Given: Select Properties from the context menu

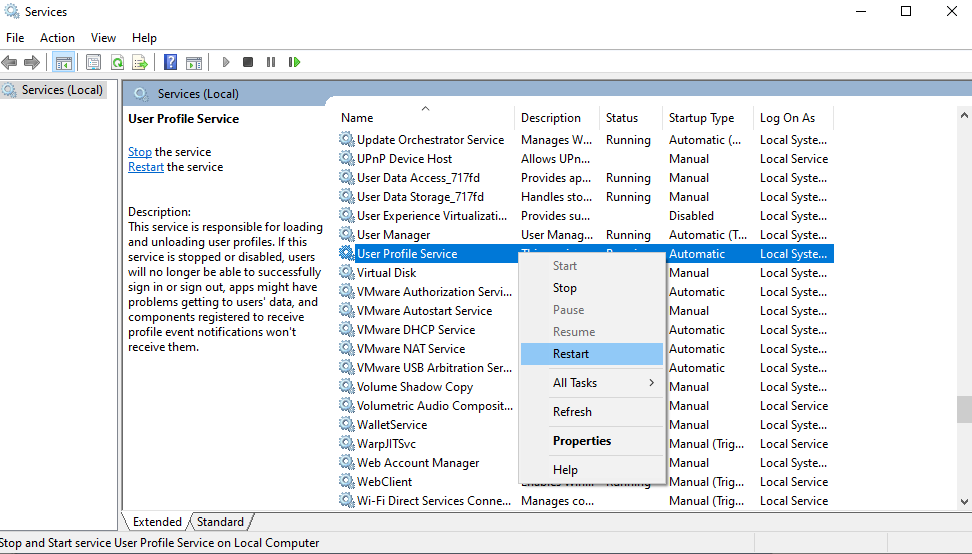Looking at the screenshot, I should coord(582,441).
